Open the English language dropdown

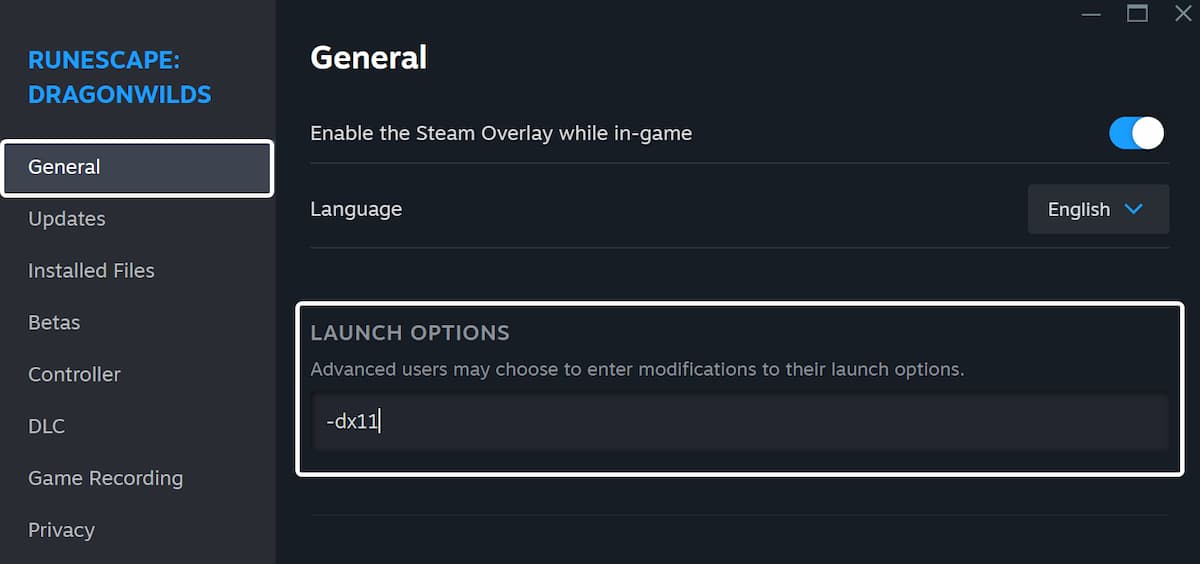pos(1097,210)
